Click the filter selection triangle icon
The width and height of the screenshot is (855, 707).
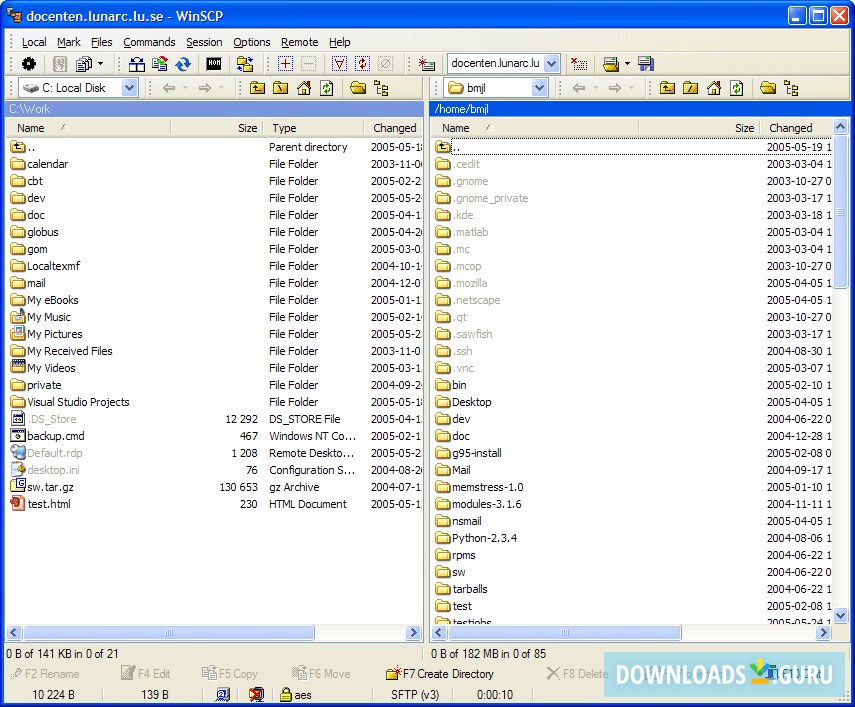(339, 64)
